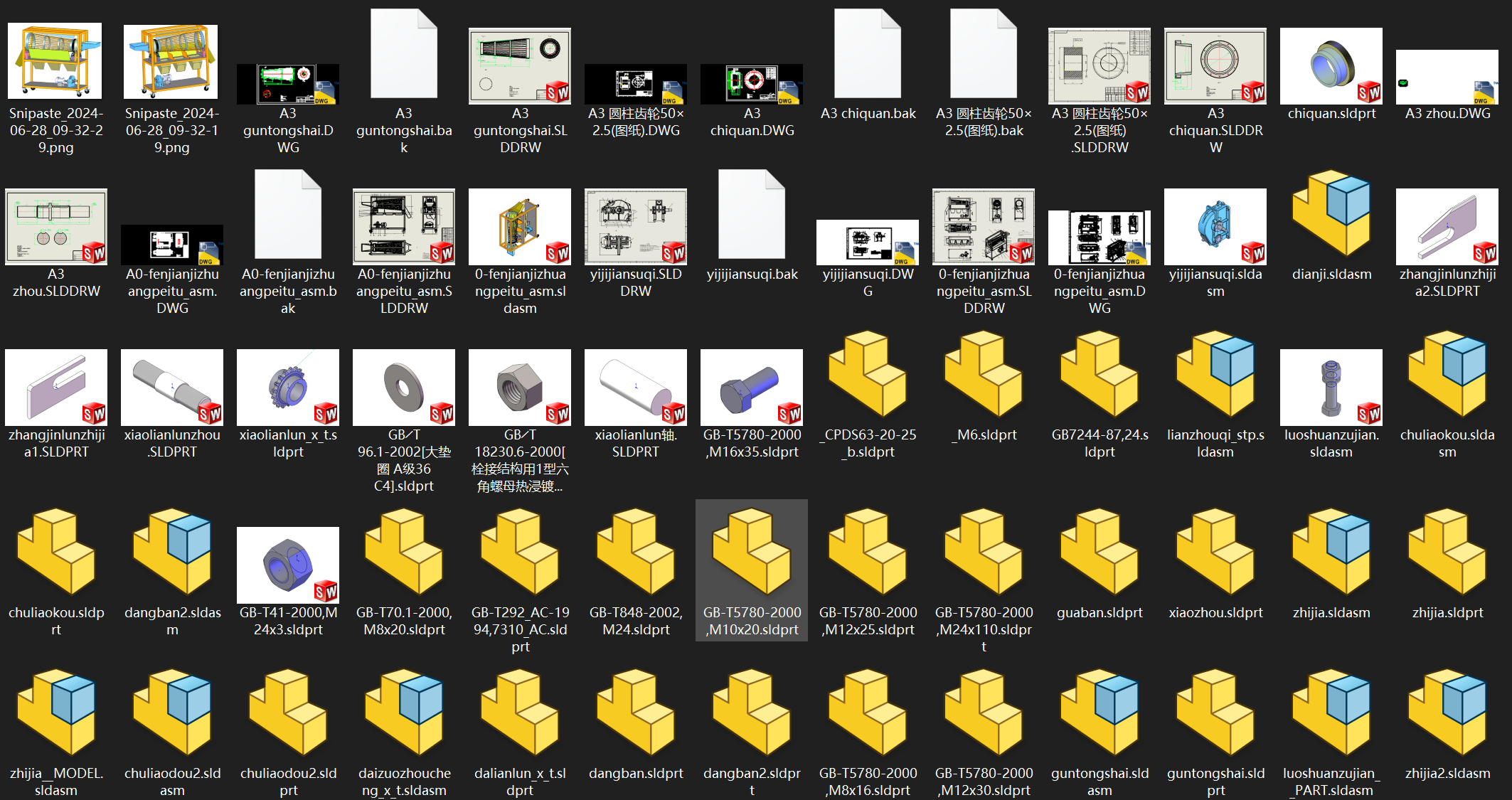Screen dimensions: 1512x800
Task: Select GB-T5780-2000,M10x20.sldprt part icon
Action: coord(752,551)
